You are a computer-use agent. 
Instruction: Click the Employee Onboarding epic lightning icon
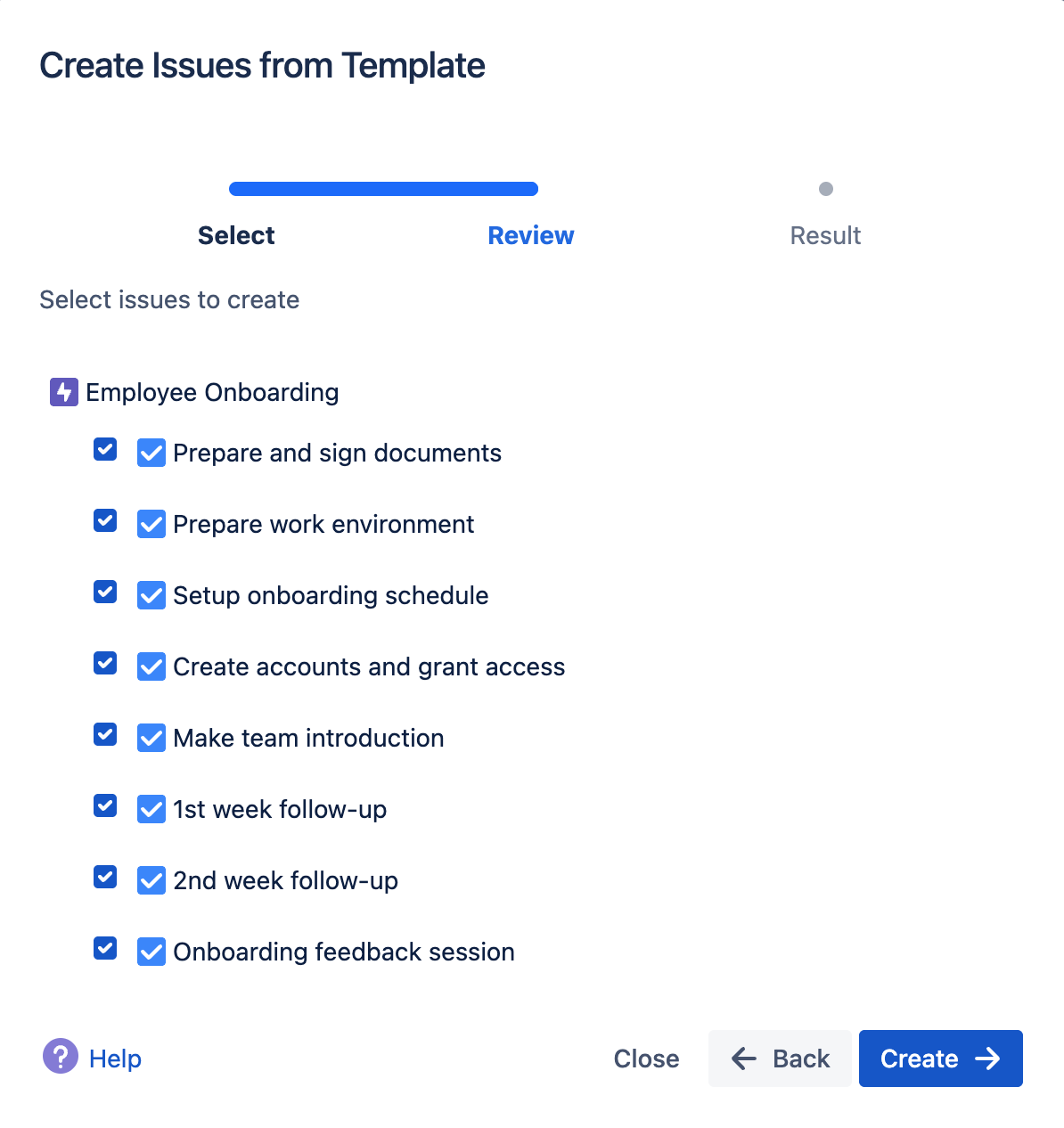click(x=64, y=392)
